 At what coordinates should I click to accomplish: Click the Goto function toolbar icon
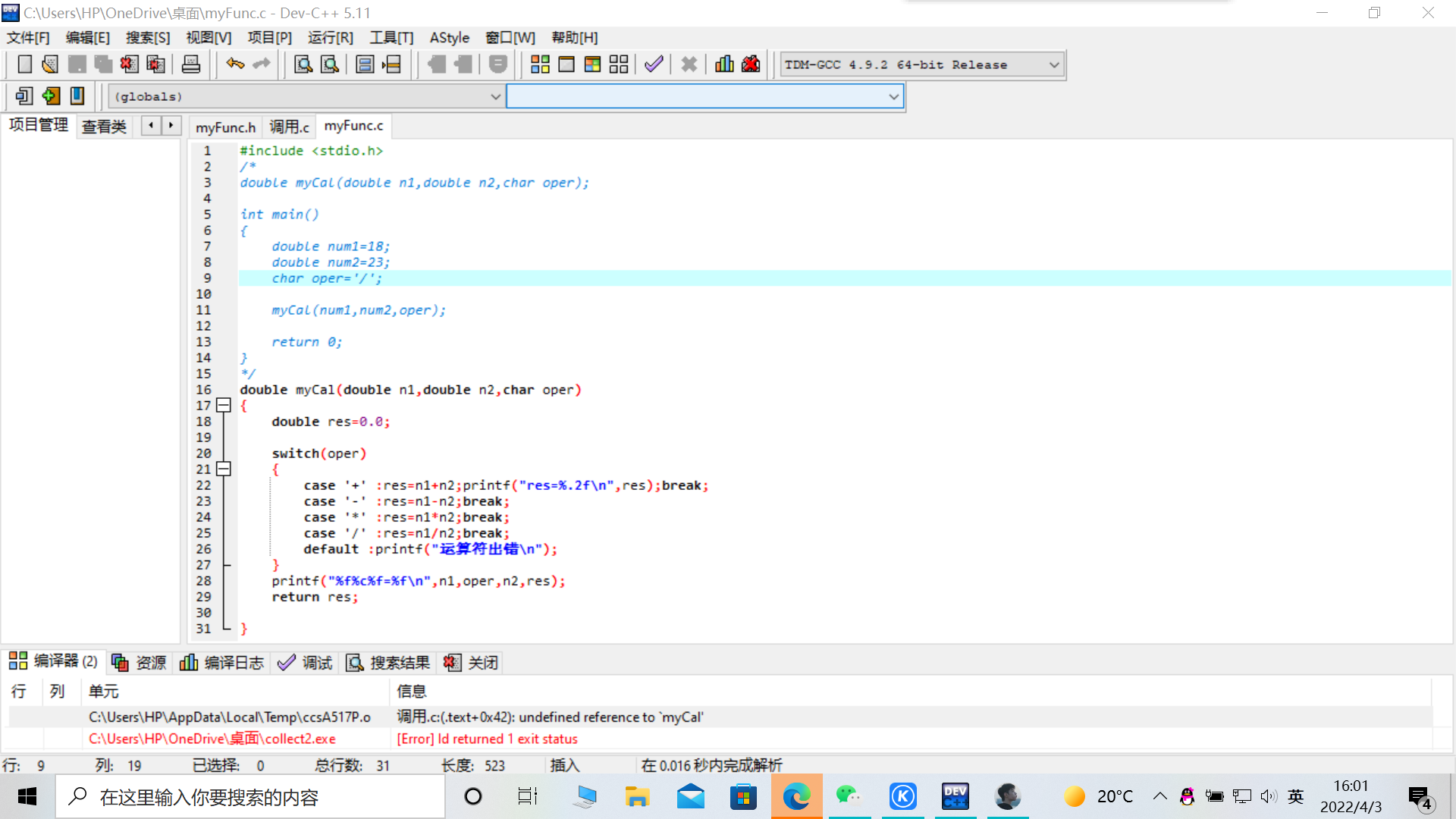point(365,64)
